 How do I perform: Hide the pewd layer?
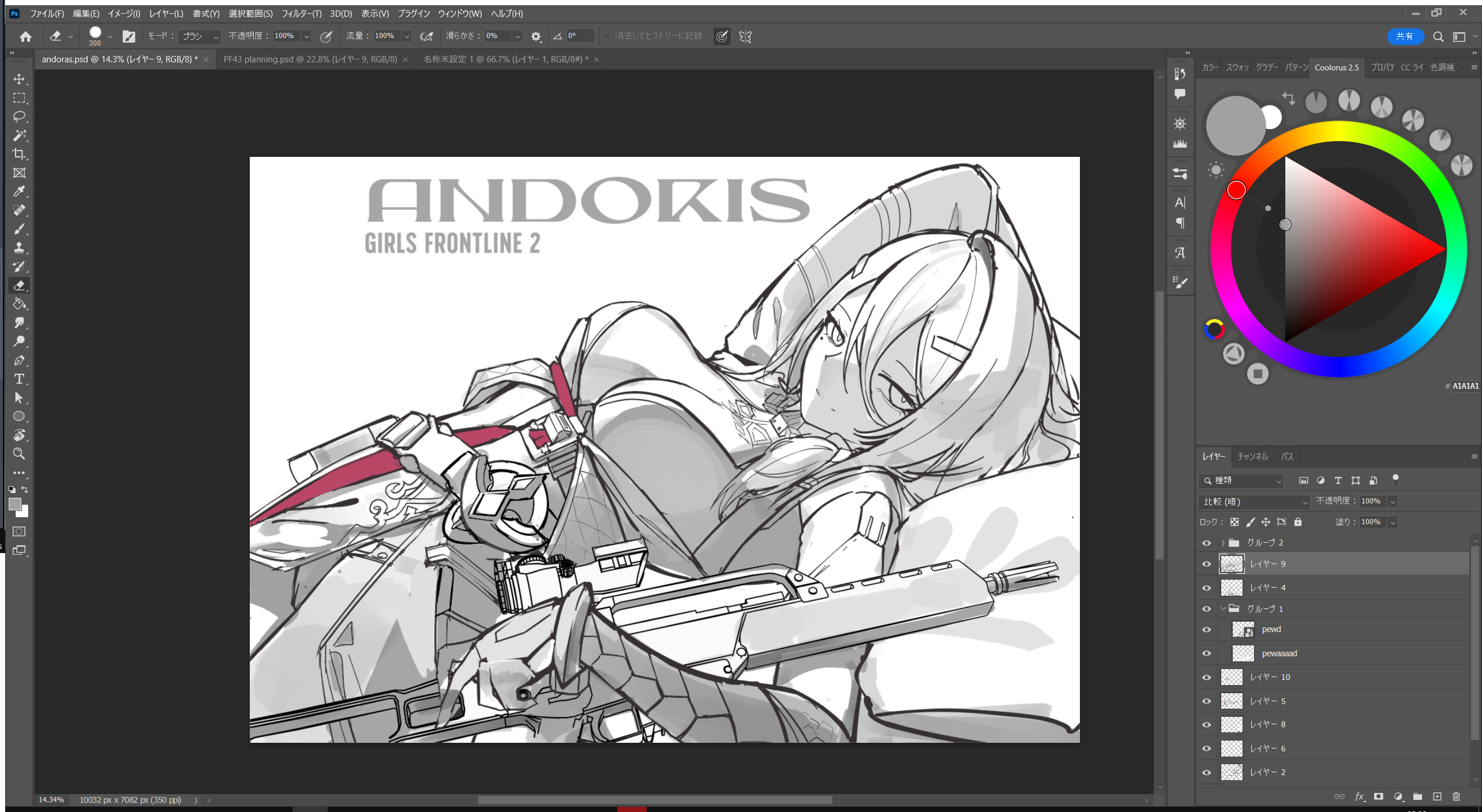click(x=1206, y=630)
